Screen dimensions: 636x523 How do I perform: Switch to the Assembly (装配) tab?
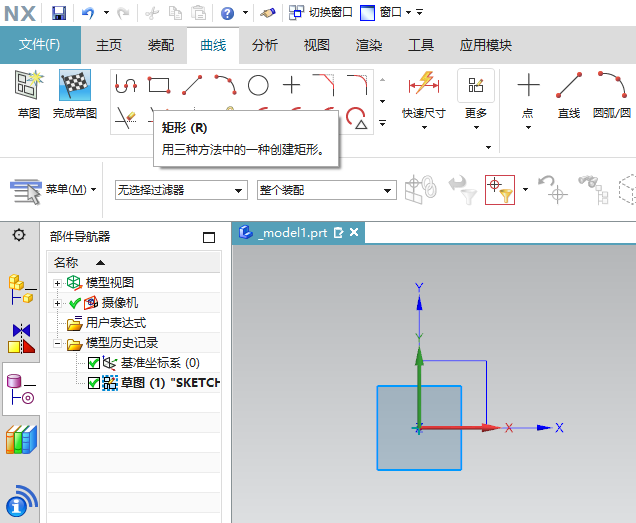pyautogui.click(x=161, y=45)
